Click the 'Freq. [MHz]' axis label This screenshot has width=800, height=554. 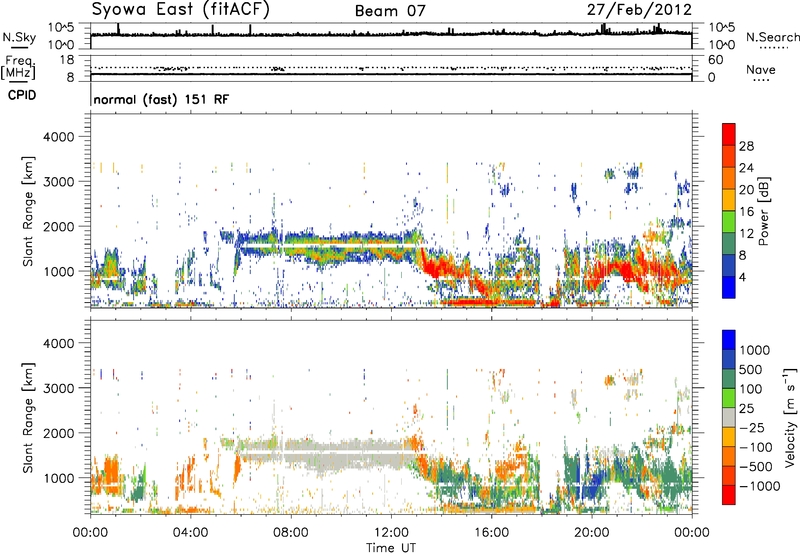[x=19, y=68]
